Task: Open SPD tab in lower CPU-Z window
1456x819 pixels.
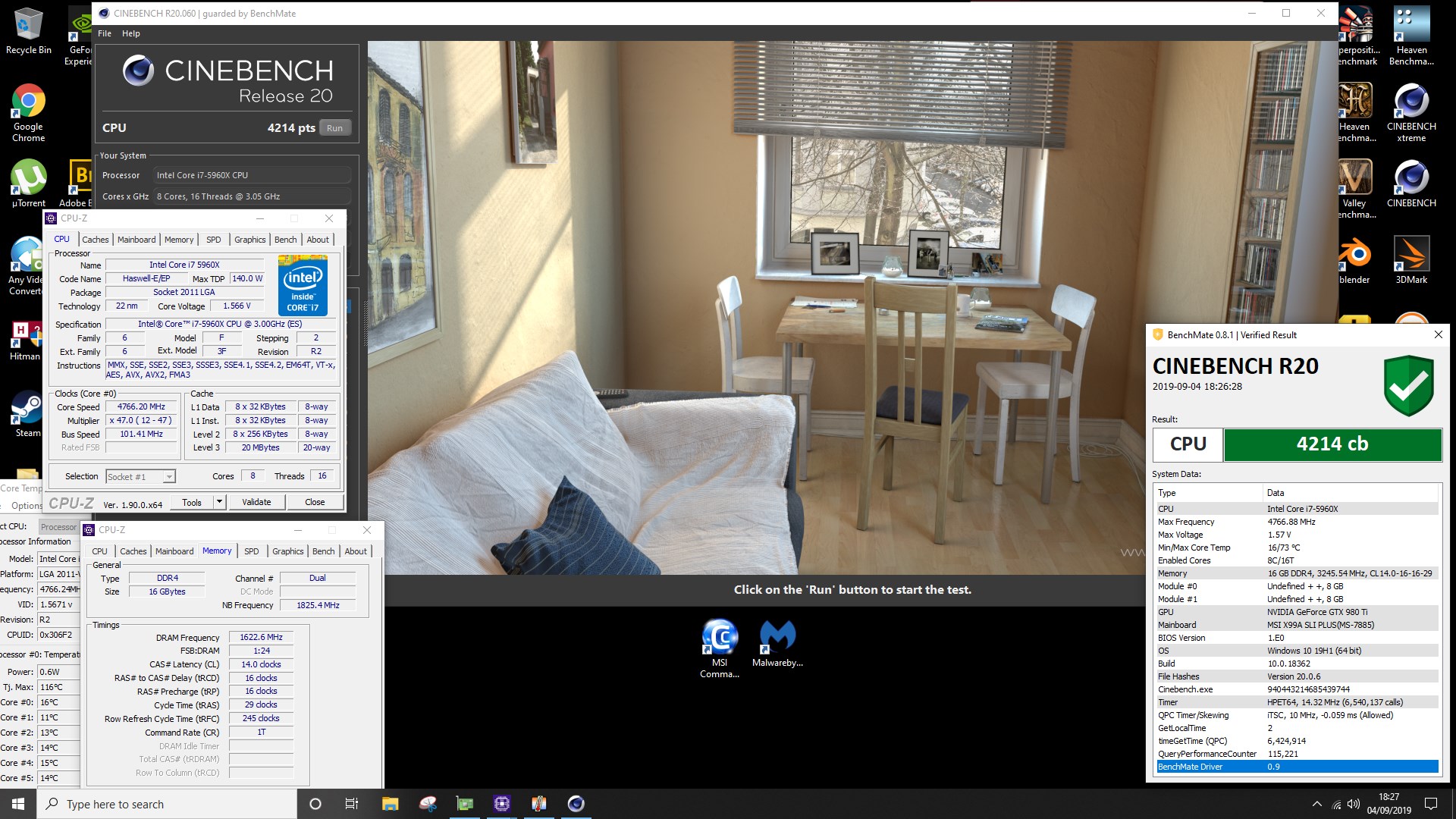Action: 252,551
